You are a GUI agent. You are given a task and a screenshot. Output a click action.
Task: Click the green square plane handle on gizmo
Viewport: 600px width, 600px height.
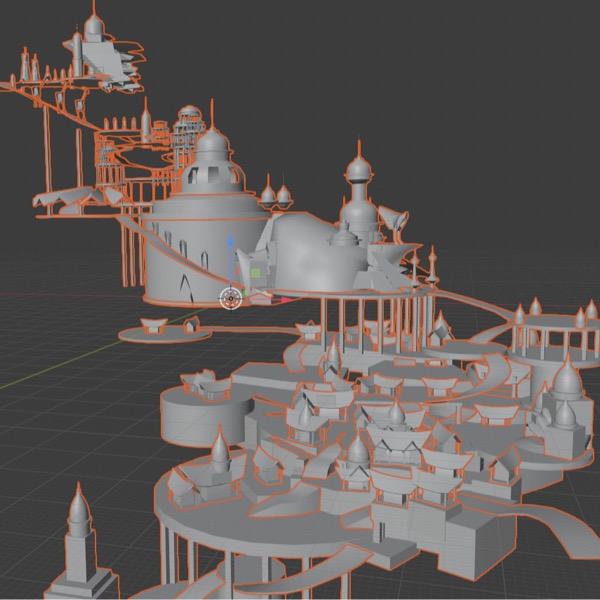point(256,273)
